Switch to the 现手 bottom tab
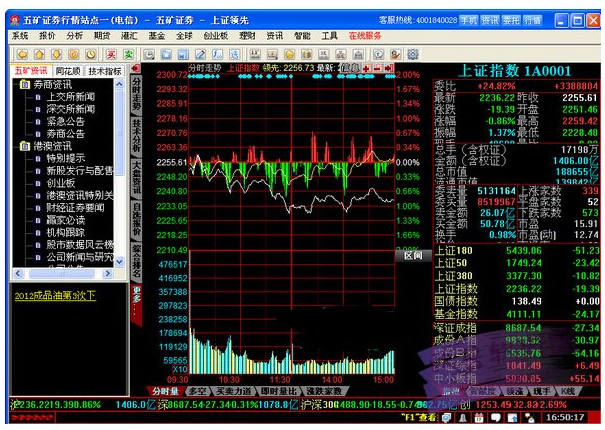The image size is (605, 430). click(541, 391)
